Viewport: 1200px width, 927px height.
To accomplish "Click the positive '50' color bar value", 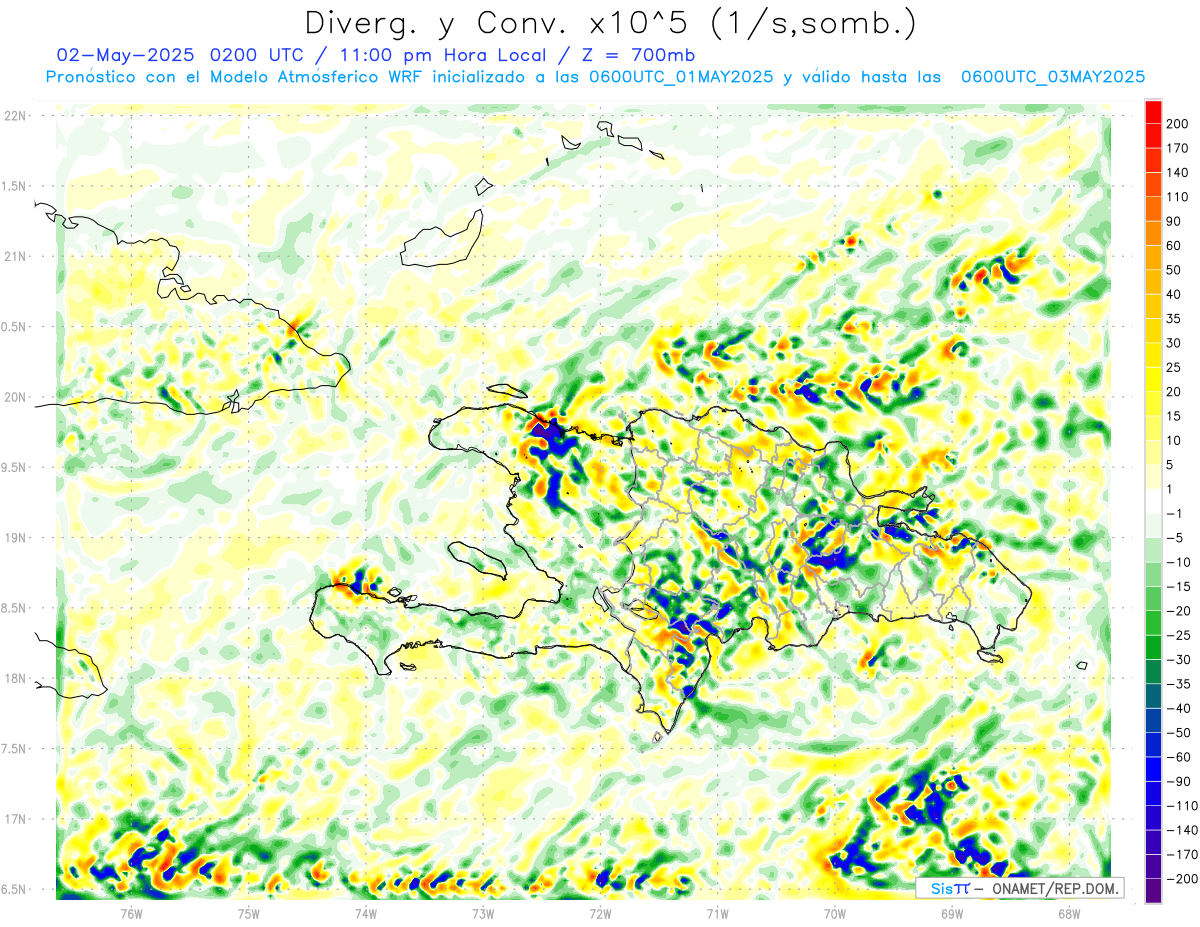I will tap(1175, 270).
